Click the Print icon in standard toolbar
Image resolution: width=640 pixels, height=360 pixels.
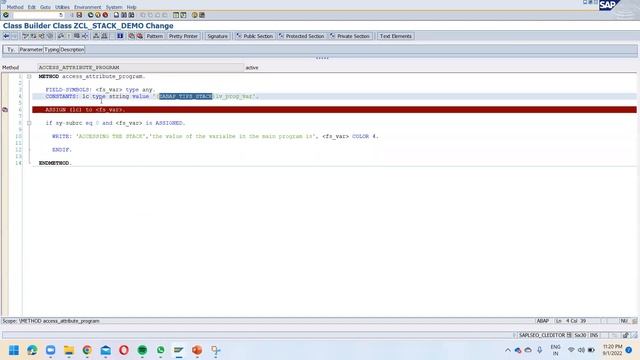(x=116, y=15)
